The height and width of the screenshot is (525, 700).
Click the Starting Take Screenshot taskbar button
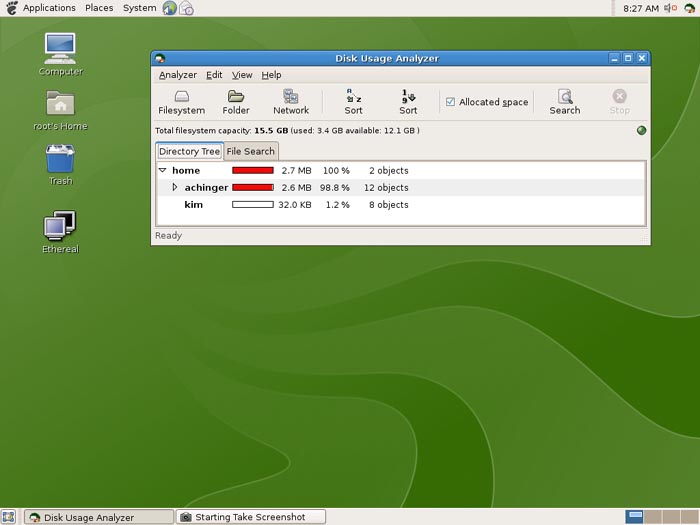252,517
